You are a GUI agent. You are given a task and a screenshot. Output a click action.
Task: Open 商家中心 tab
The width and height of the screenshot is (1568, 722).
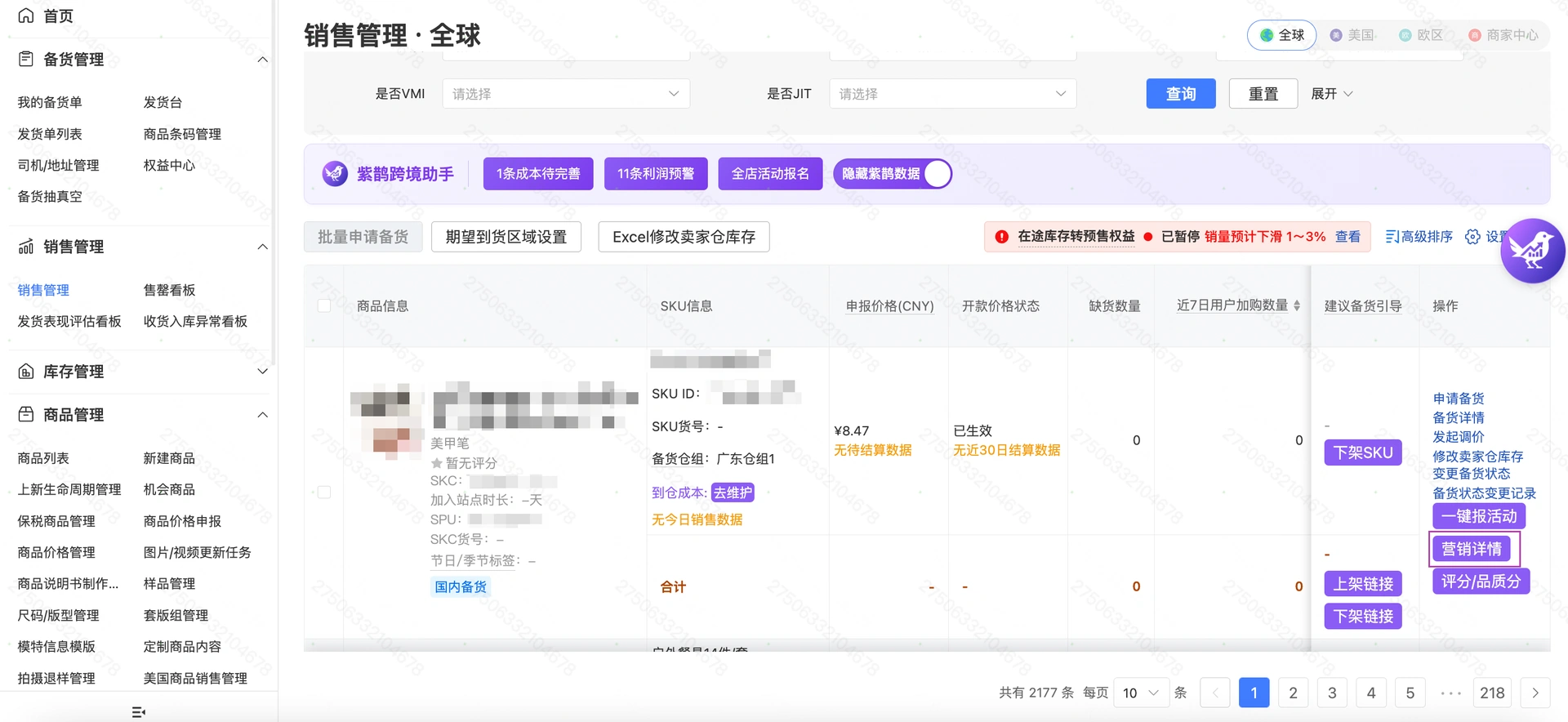(x=1503, y=35)
